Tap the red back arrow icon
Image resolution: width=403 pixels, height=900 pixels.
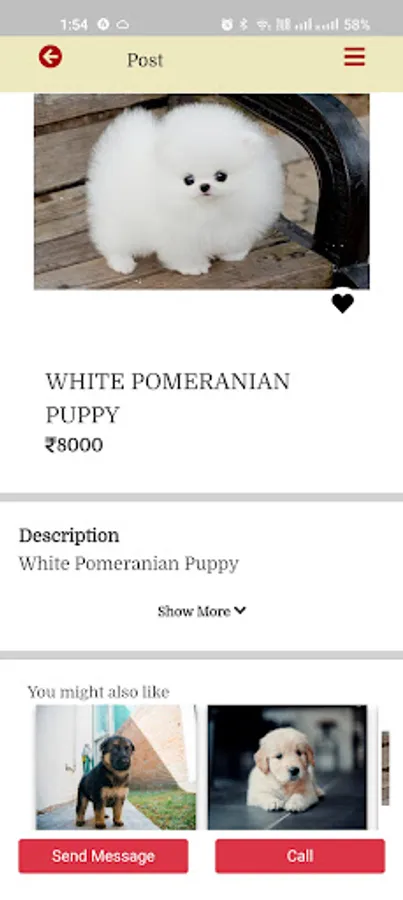pyautogui.click(x=51, y=57)
